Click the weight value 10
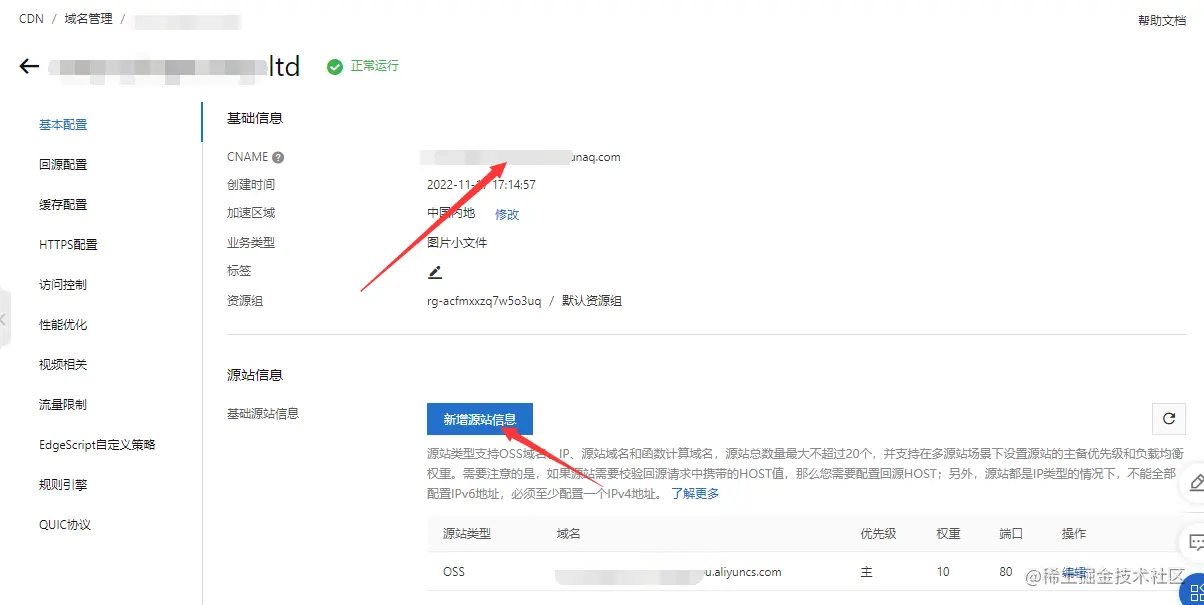1204x605 pixels. (943, 572)
